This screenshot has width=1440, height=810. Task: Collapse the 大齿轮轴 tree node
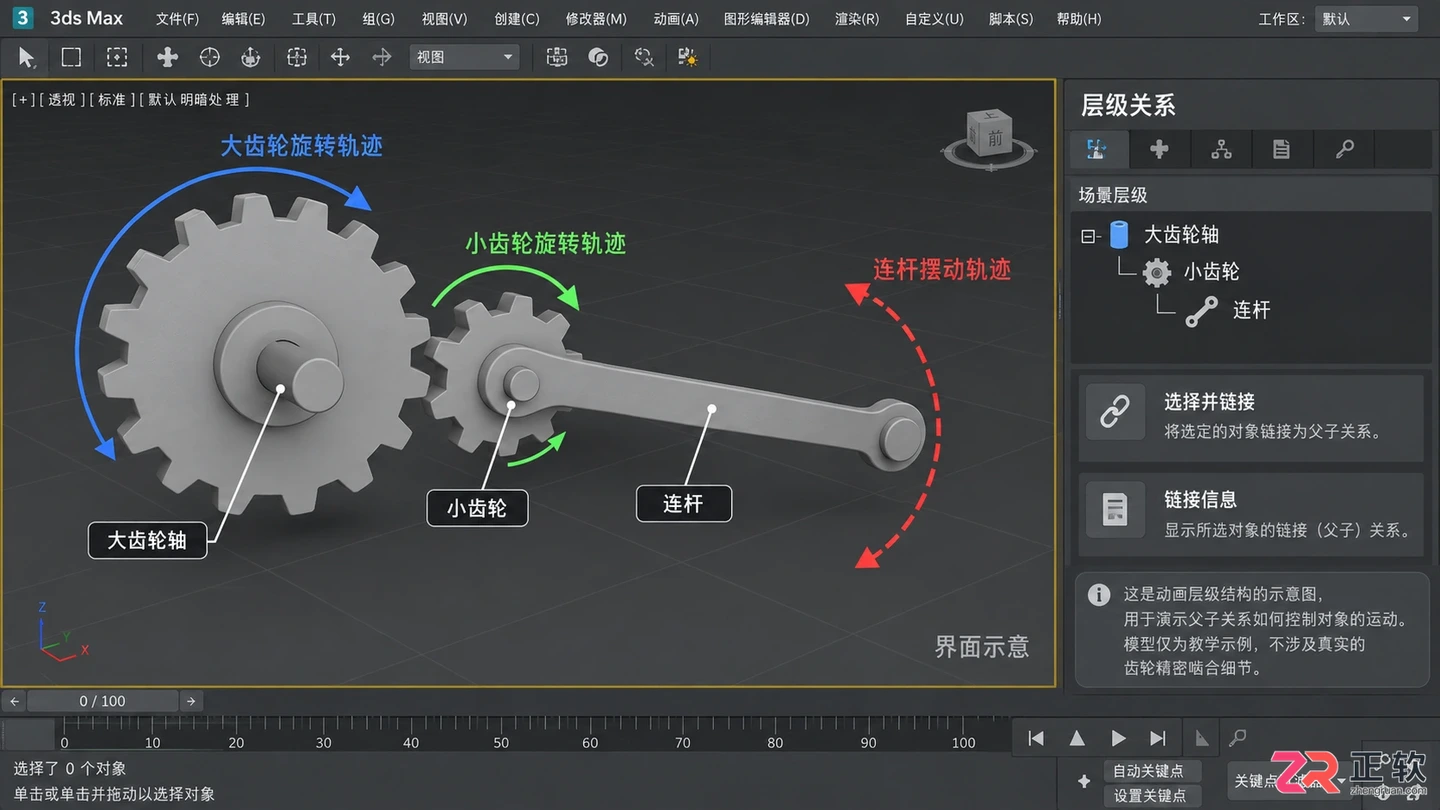pyautogui.click(x=1088, y=237)
